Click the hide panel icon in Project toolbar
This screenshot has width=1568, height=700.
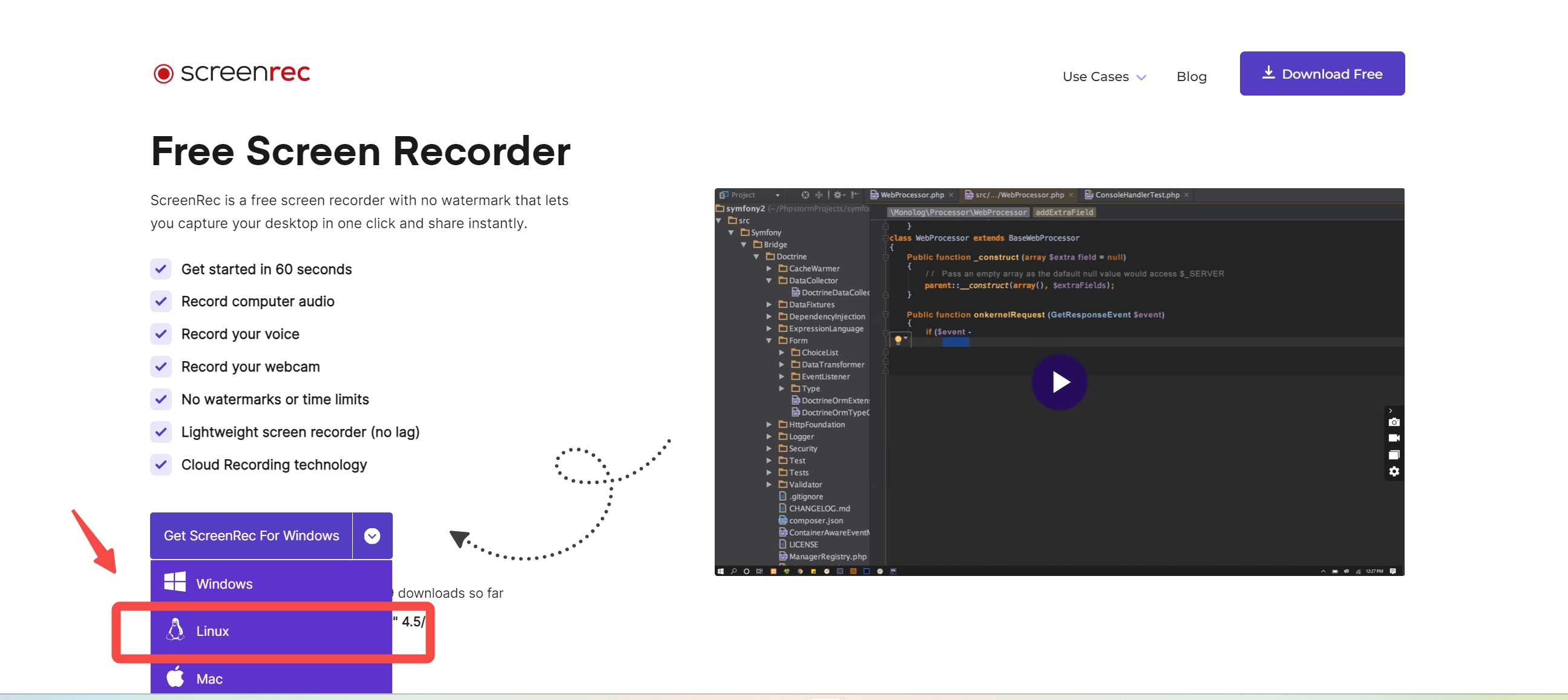pos(855,195)
